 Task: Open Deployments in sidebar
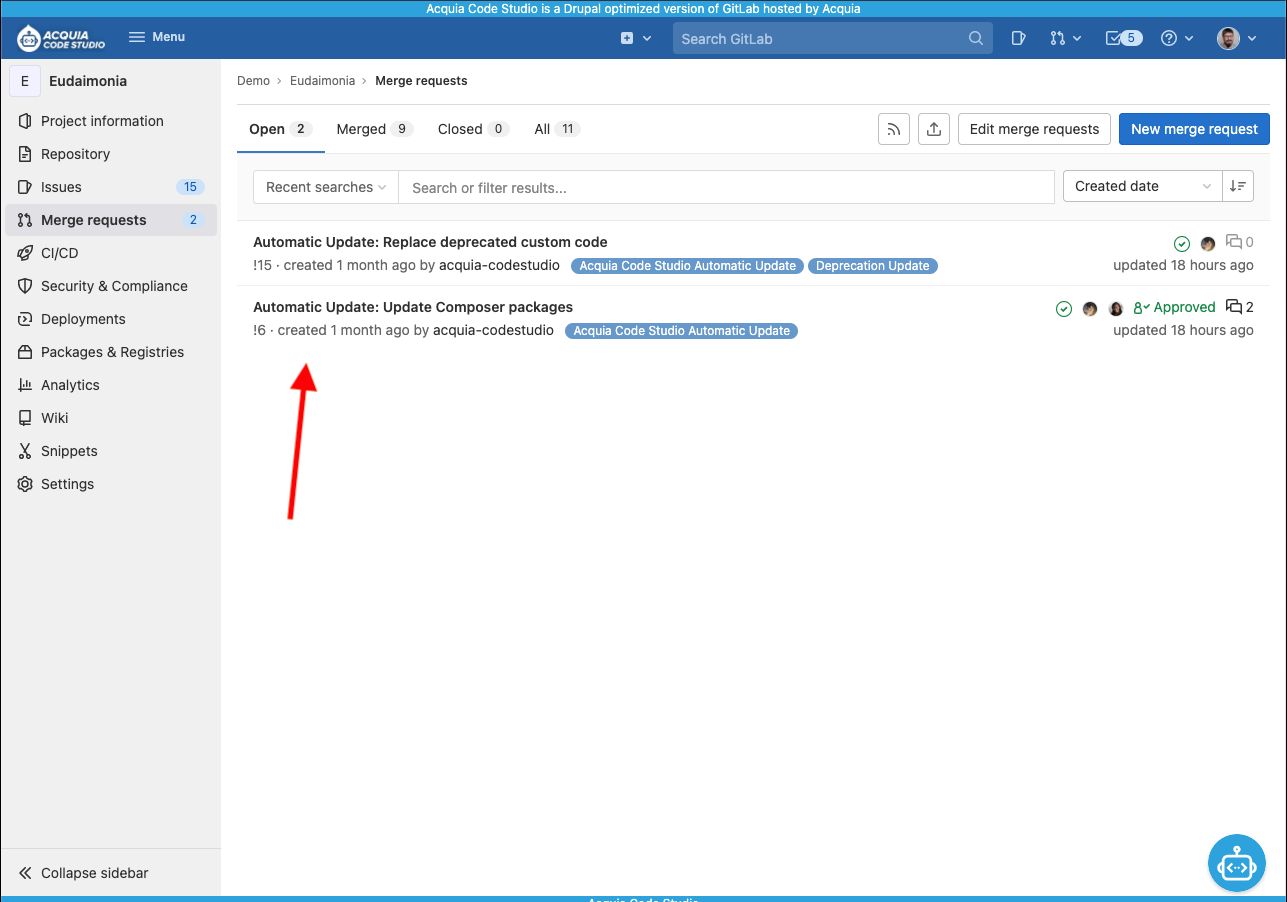(x=110, y=319)
